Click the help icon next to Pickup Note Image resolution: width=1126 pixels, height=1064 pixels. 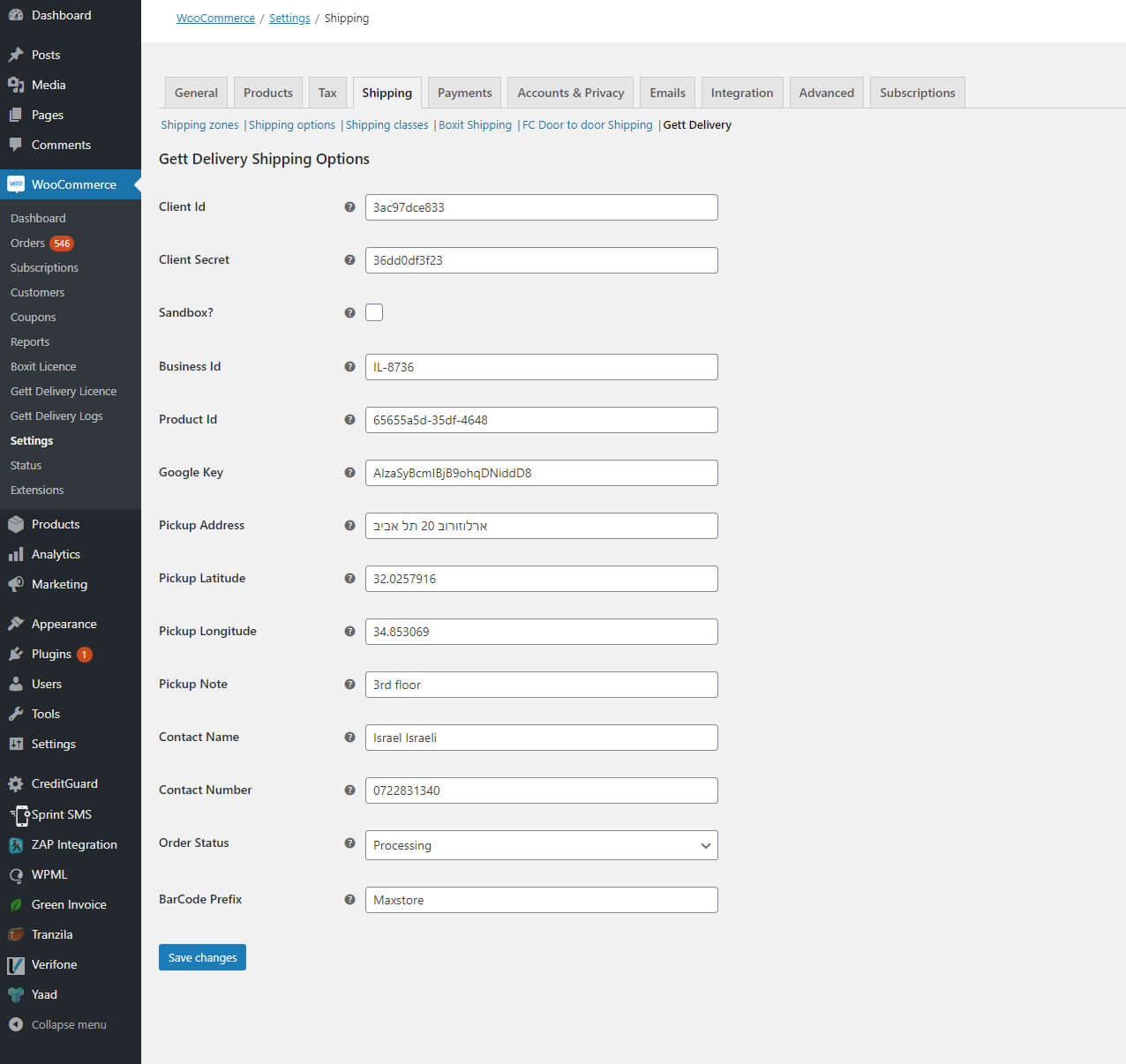[x=349, y=685]
